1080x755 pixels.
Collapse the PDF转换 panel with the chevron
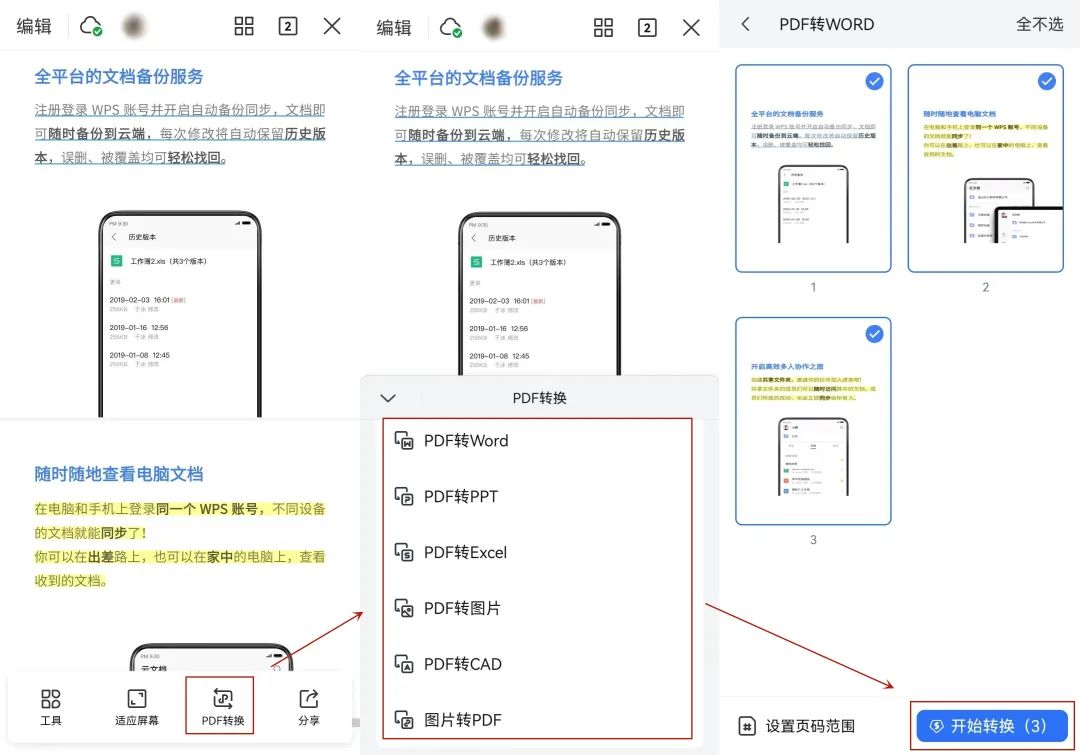388,398
